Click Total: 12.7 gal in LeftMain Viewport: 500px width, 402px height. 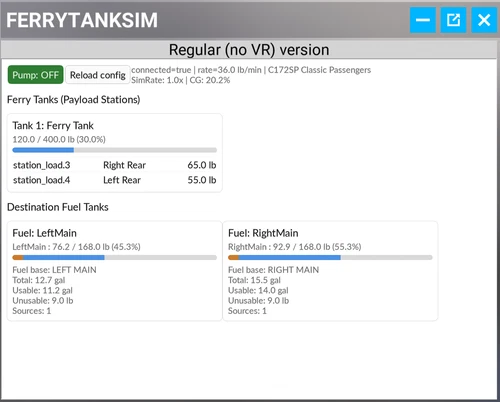click(x=39, y=280)
